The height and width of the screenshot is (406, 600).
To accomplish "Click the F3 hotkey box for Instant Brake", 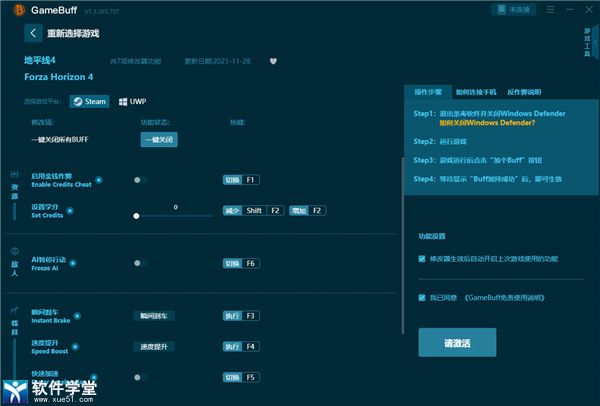I will (241, 316).
